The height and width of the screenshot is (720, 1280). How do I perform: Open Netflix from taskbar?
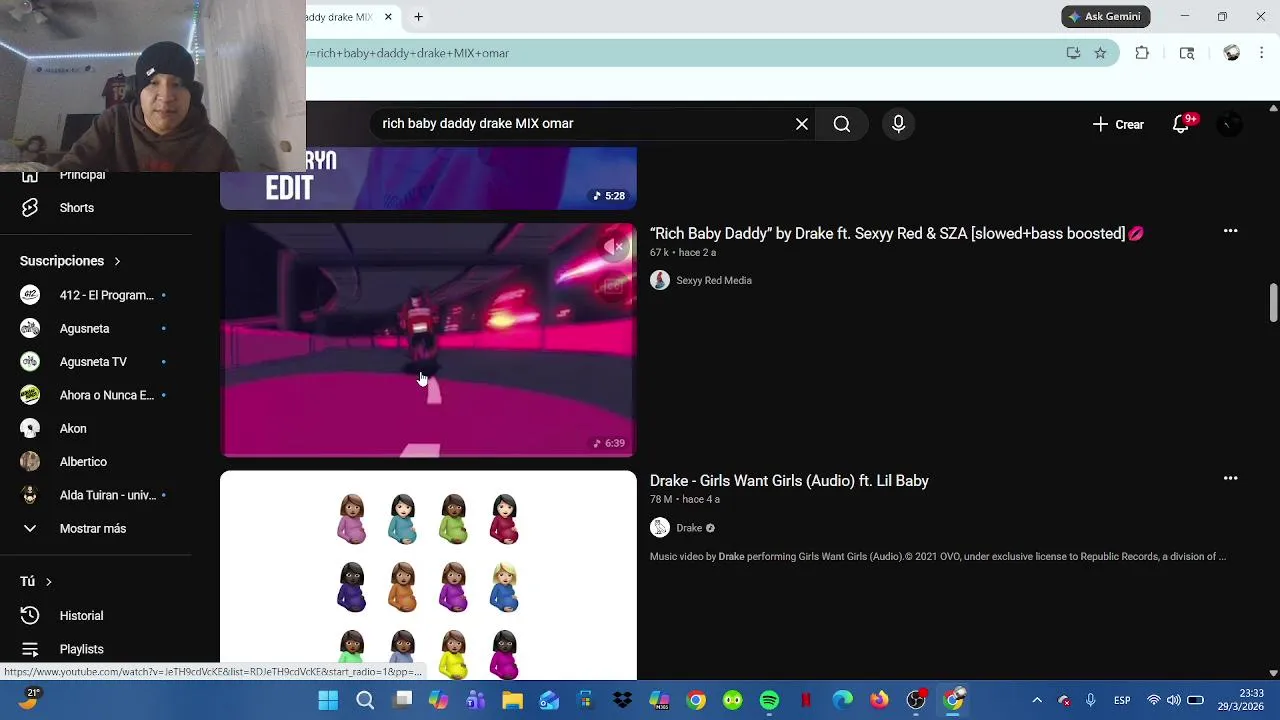(806, 700)
